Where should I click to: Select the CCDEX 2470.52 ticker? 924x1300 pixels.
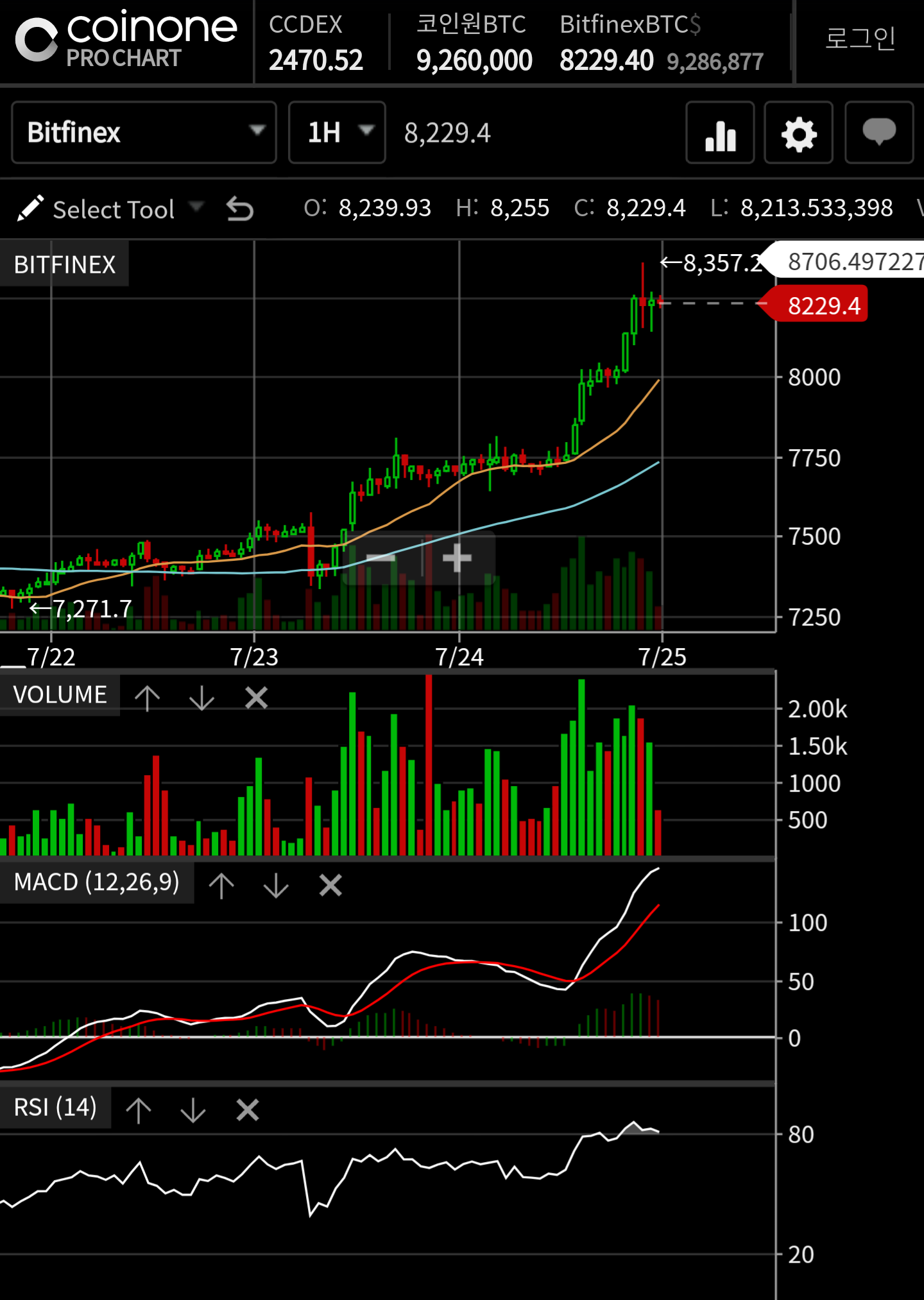[x=316, y=42]
